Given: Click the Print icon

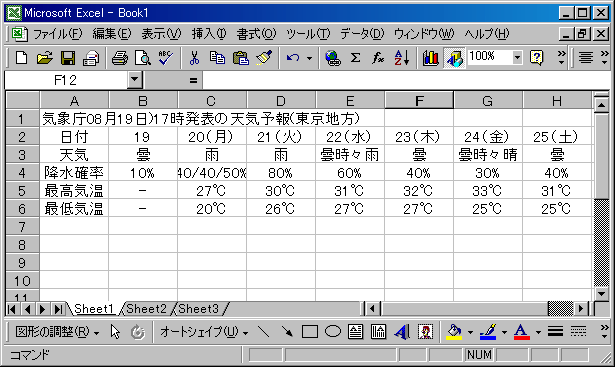Looking at the screenshot, I should coord(119,58).
